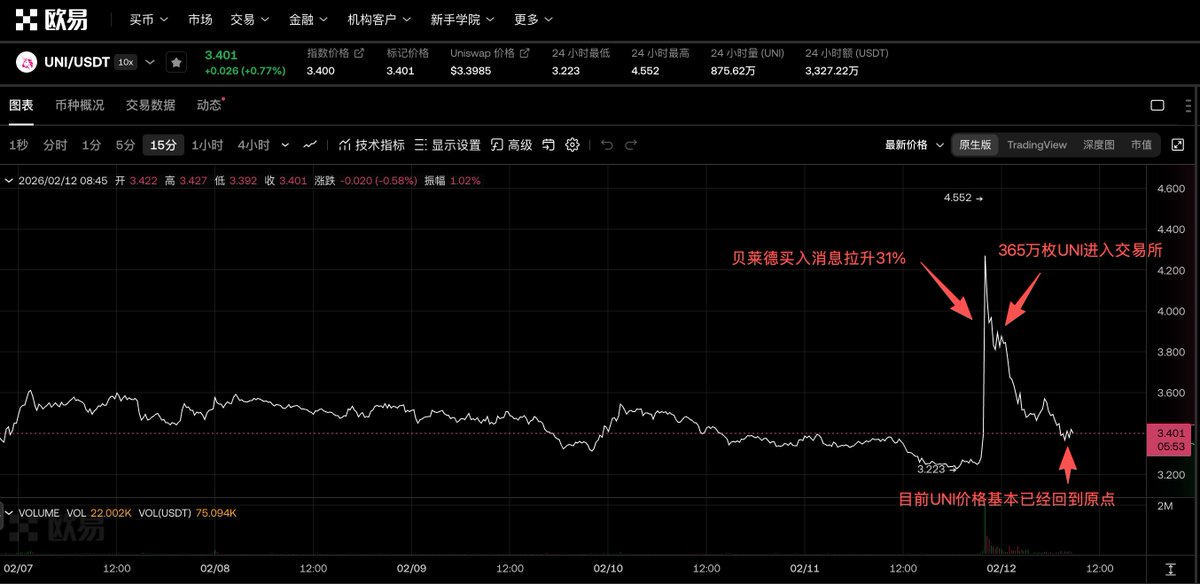Click the 24小时量 value 875.62万
Viewport: 1200px width, 584px height.
tap(733, 71)
